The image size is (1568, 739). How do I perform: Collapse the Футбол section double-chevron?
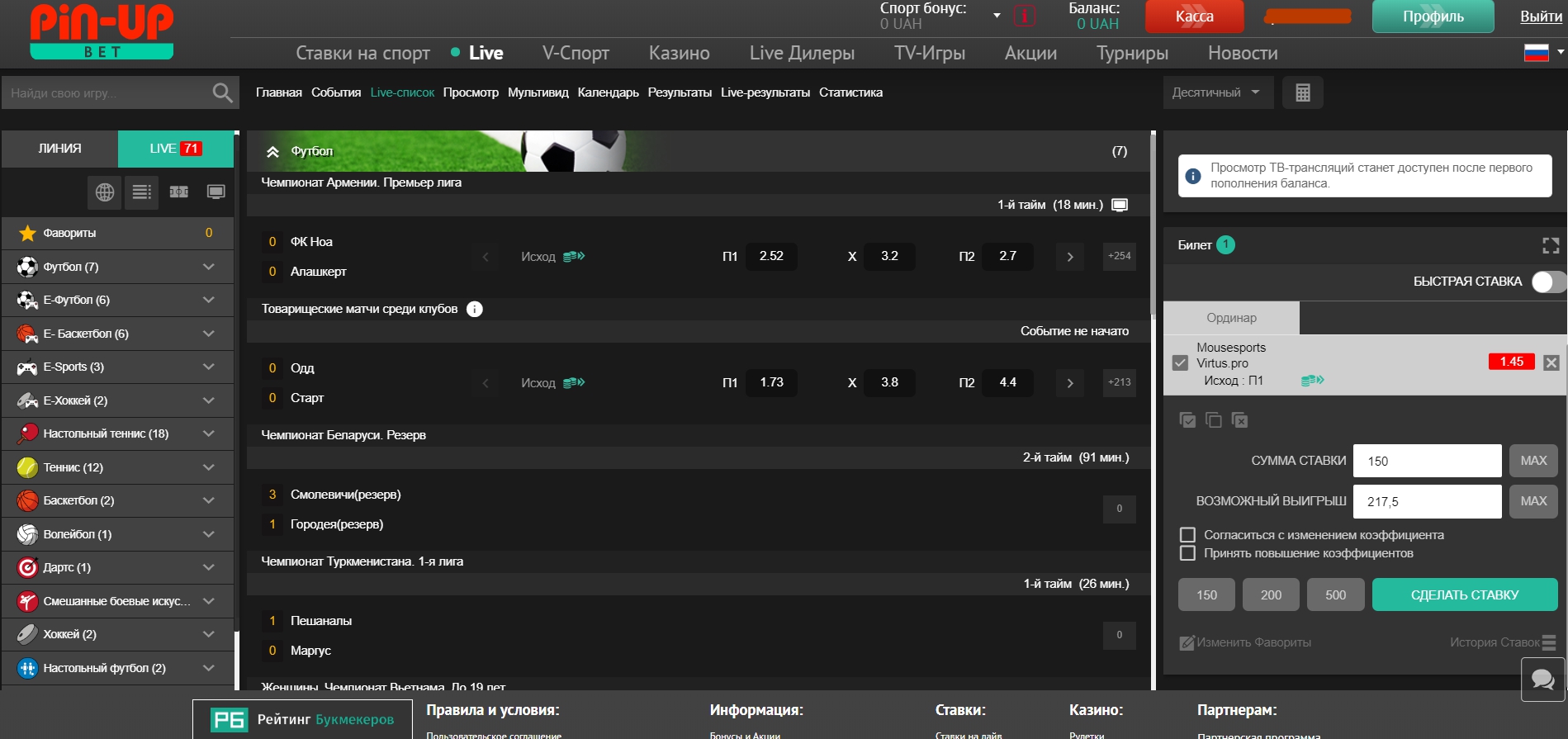(x=272, y=152)
